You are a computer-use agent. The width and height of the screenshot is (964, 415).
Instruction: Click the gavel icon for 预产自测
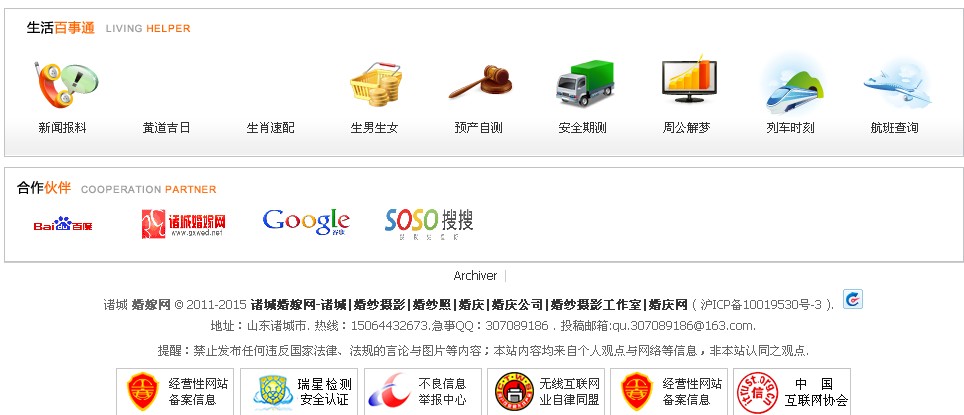480,81
